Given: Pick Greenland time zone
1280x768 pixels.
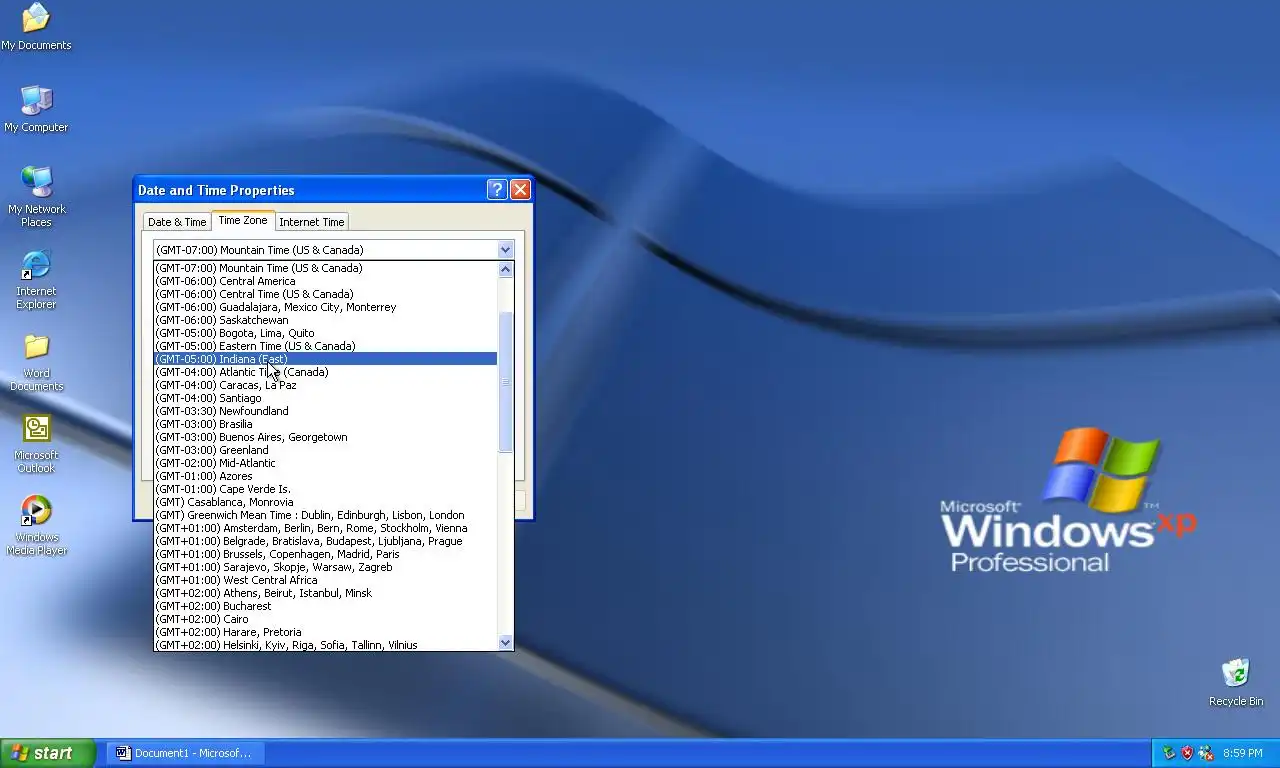Looking at the screenshot, I should pos(325,450).
